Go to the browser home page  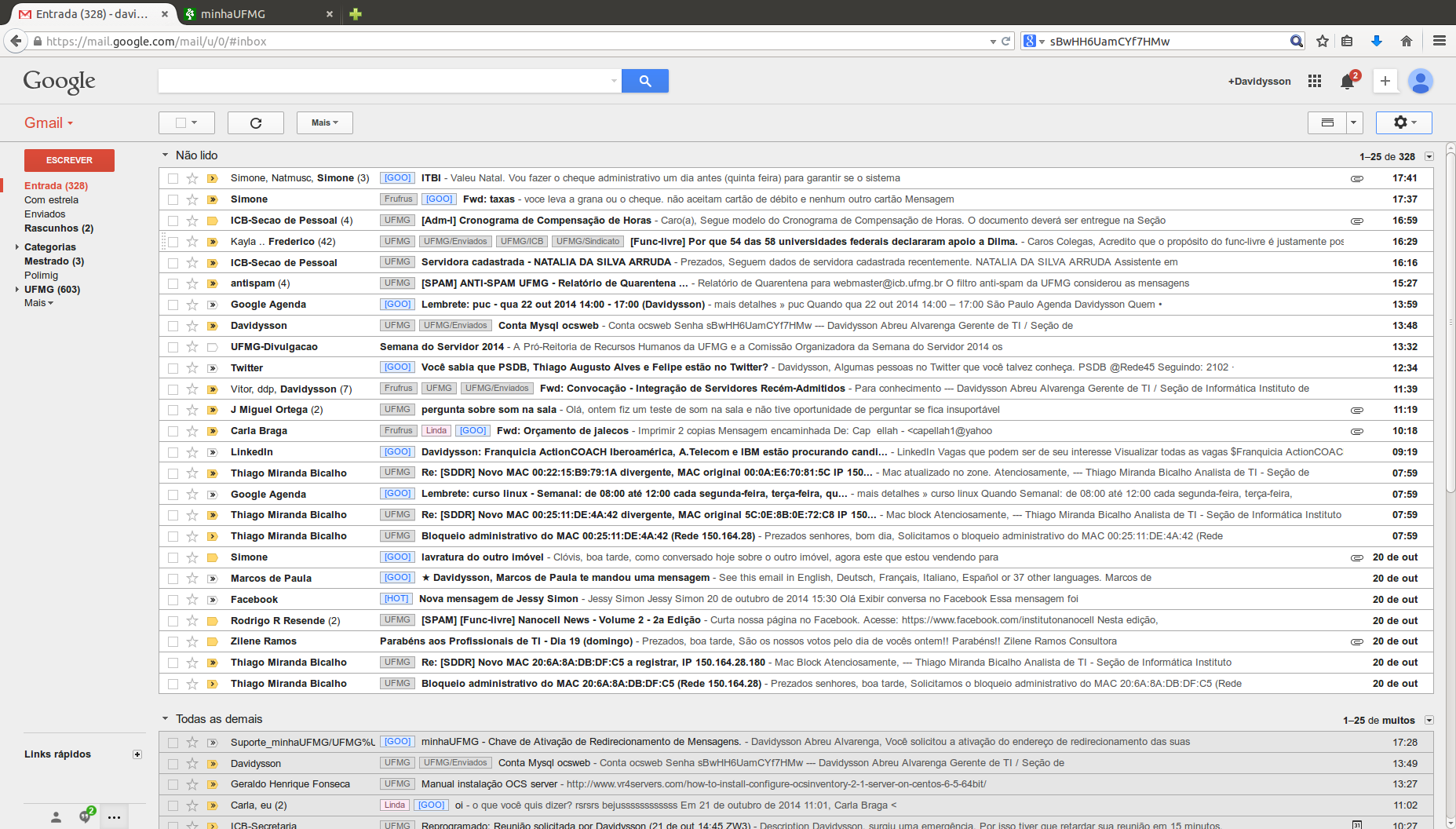[x=1406, y=41]
